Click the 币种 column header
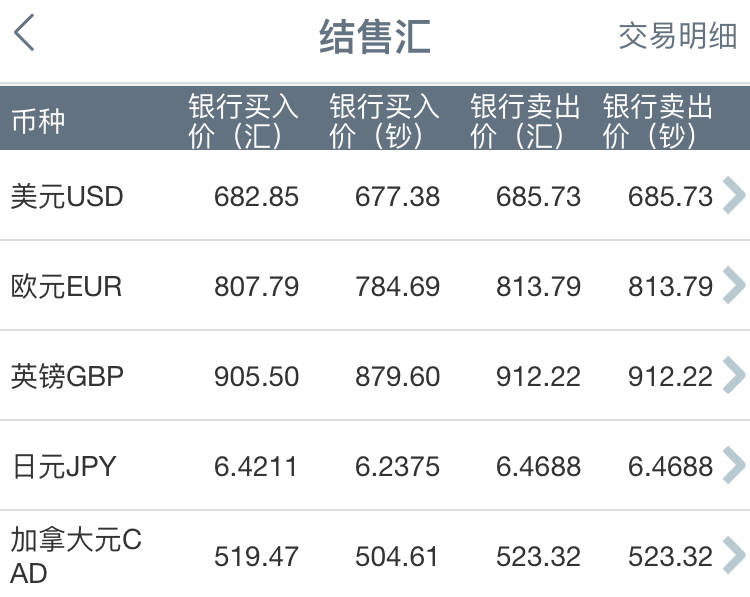This screenshot has width=750, height=597. point(38,121)
